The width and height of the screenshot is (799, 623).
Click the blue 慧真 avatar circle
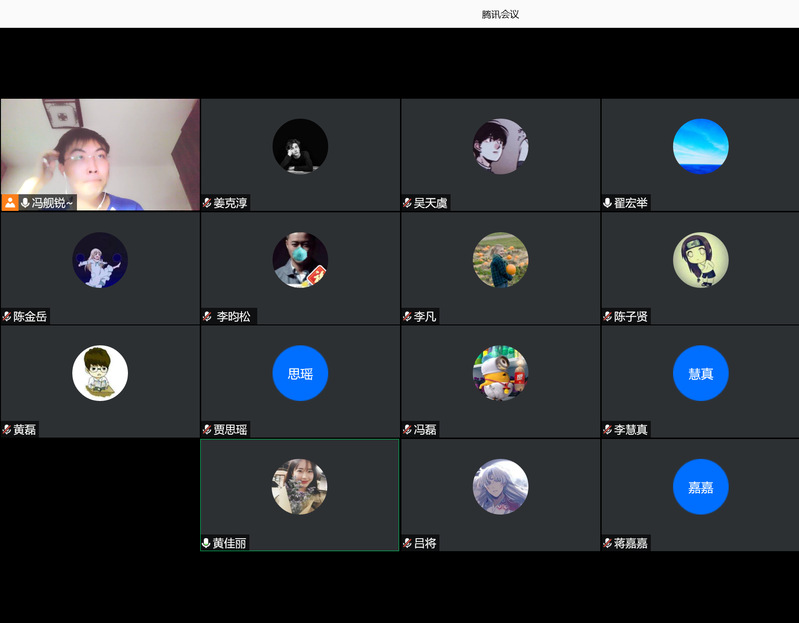tap(700, 373)
